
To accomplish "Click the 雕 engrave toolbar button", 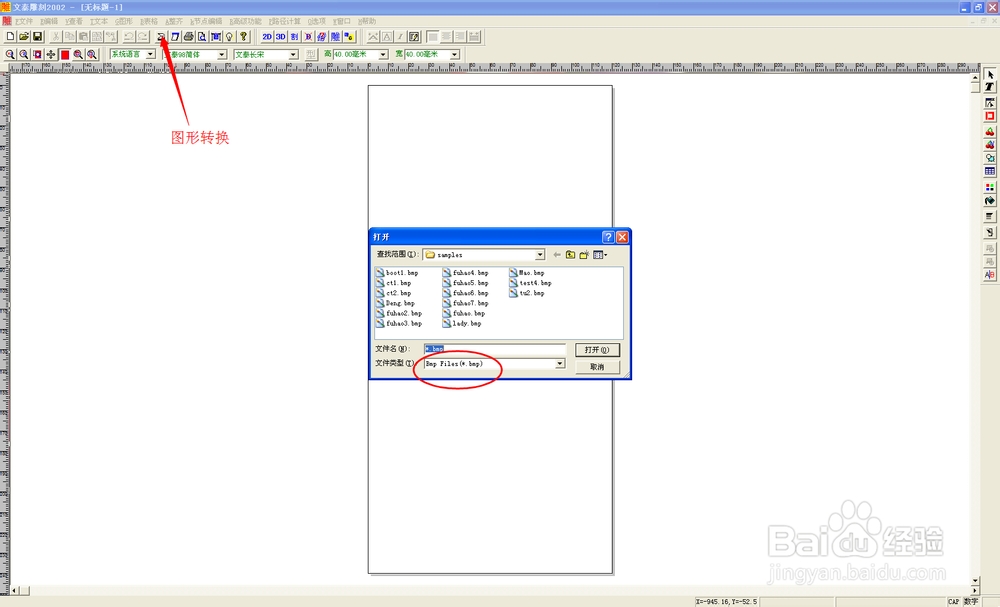I will click(335, 37).
